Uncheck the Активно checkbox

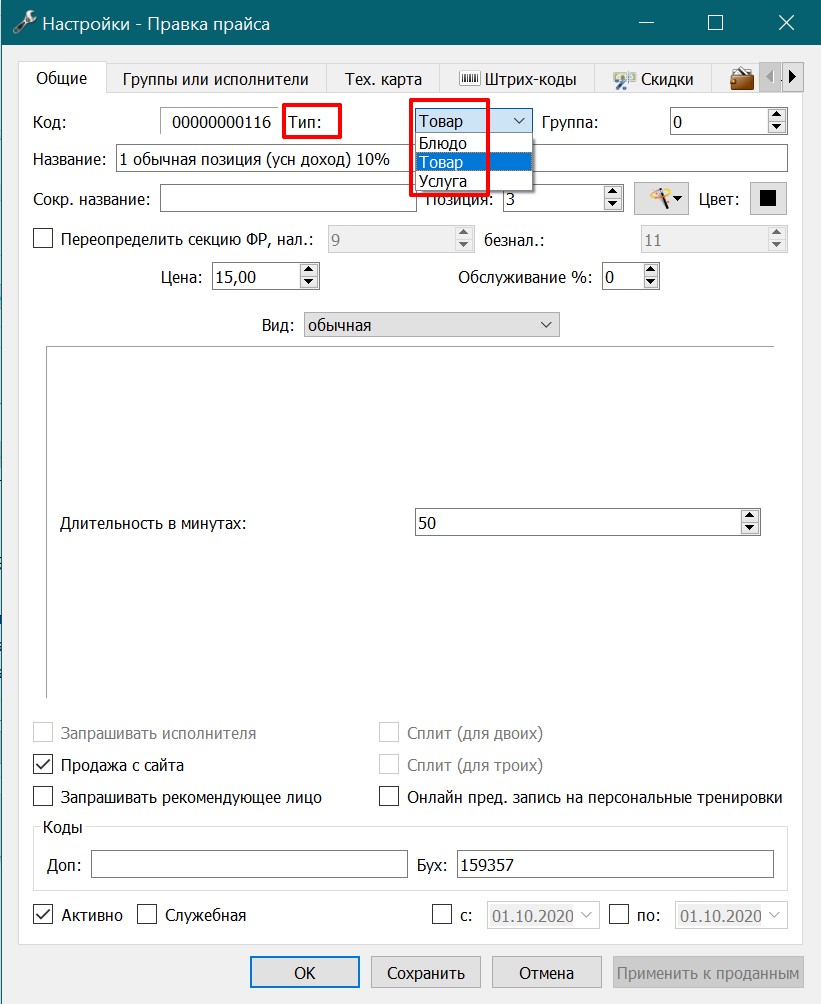[x=43, y=914]
